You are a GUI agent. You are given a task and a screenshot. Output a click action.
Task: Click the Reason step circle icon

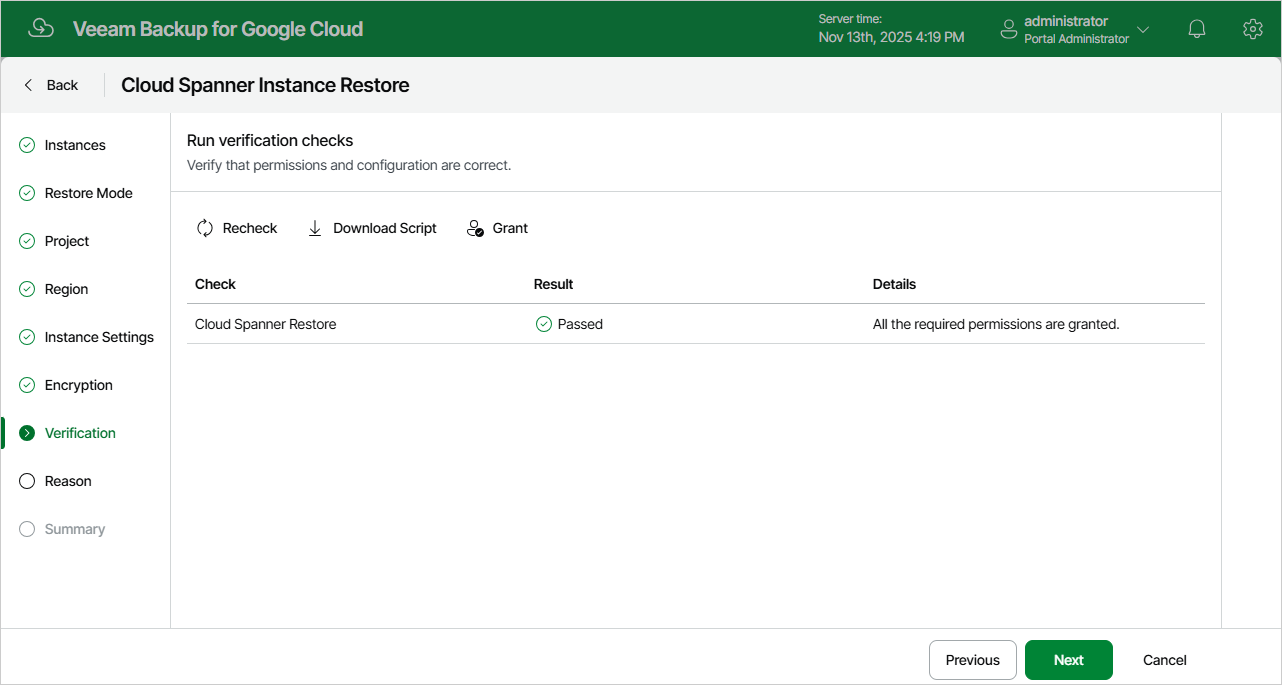click(x=27, y=481)
